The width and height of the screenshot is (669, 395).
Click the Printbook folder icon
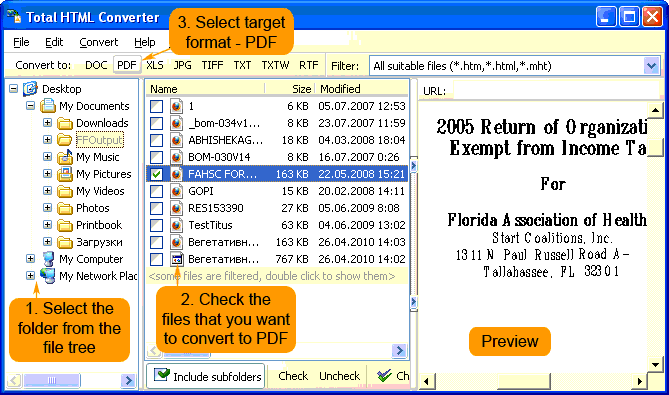(x=64, y=225)
